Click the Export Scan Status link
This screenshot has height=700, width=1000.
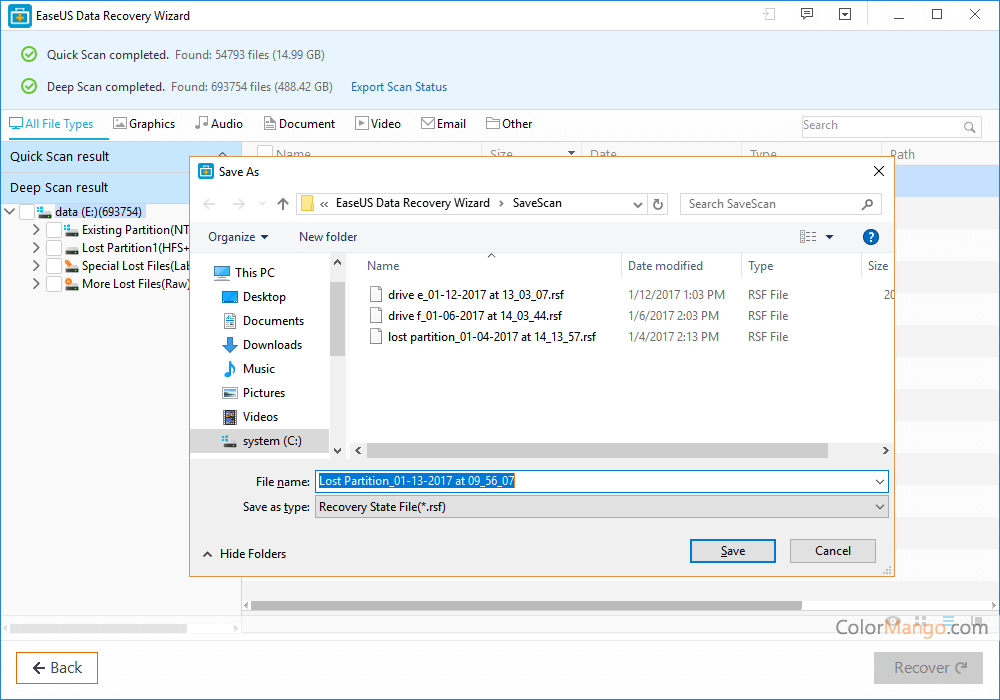point(399,87)
